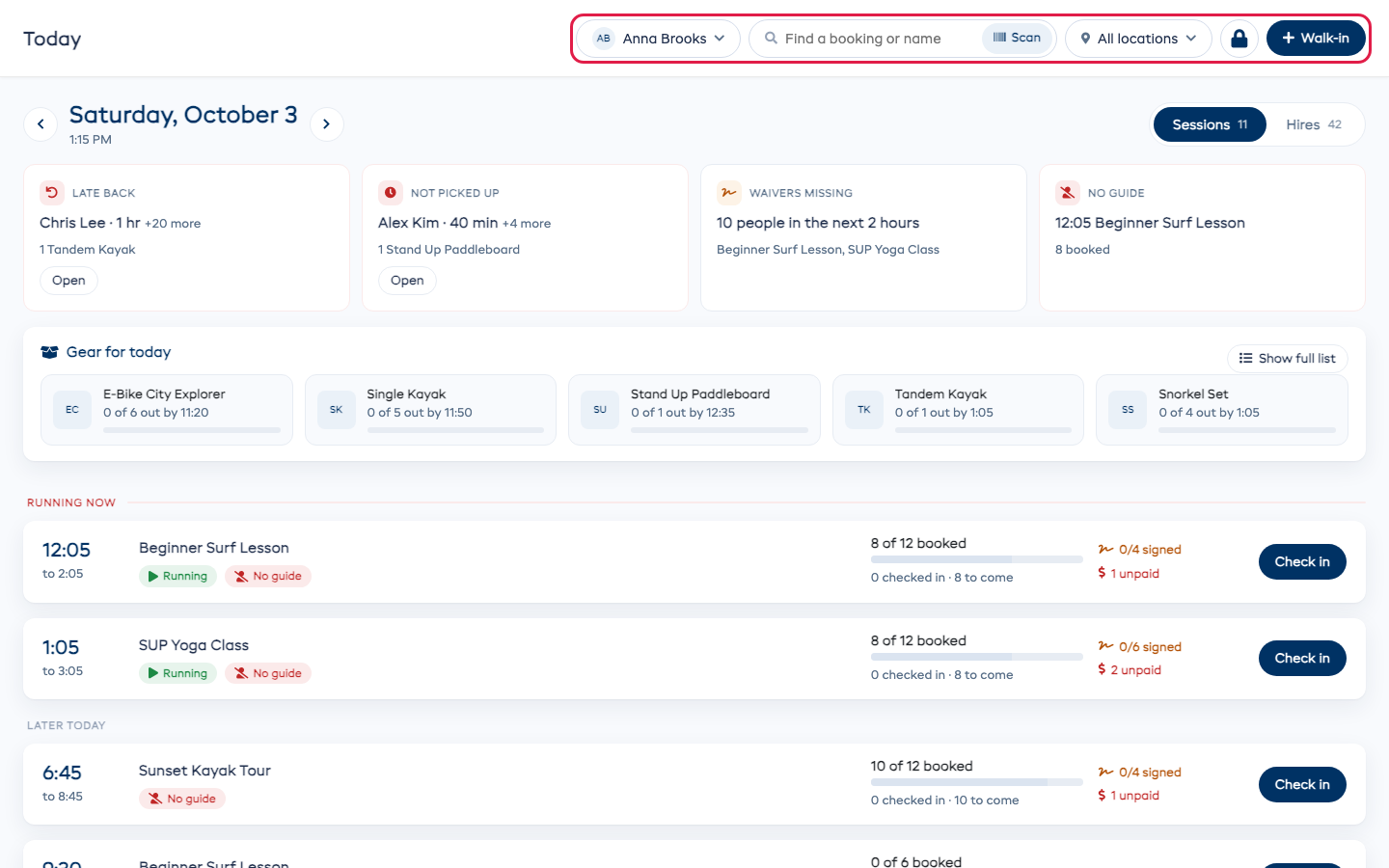
Task: Go to the previous day
Action: click(x=41, y=124)
